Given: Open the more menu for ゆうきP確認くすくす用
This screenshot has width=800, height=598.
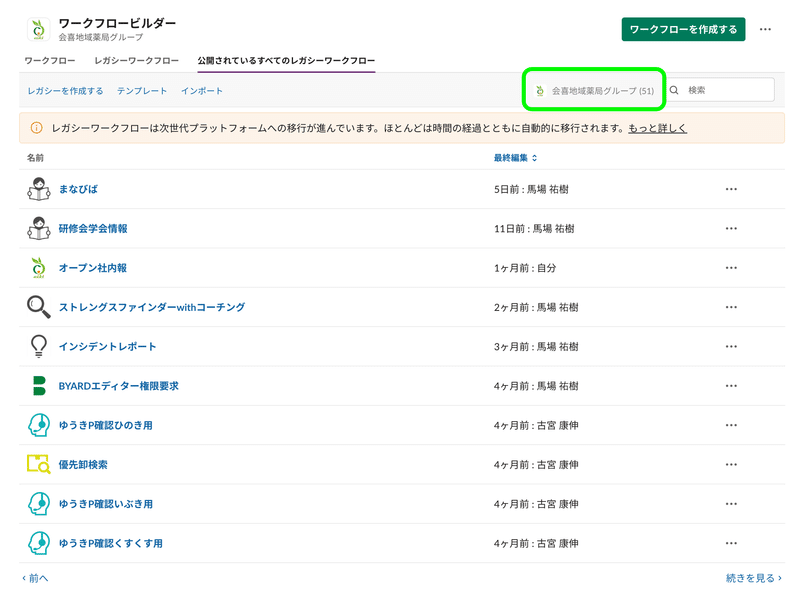Looking at the screenshot, I should click(x=731, y=543).
